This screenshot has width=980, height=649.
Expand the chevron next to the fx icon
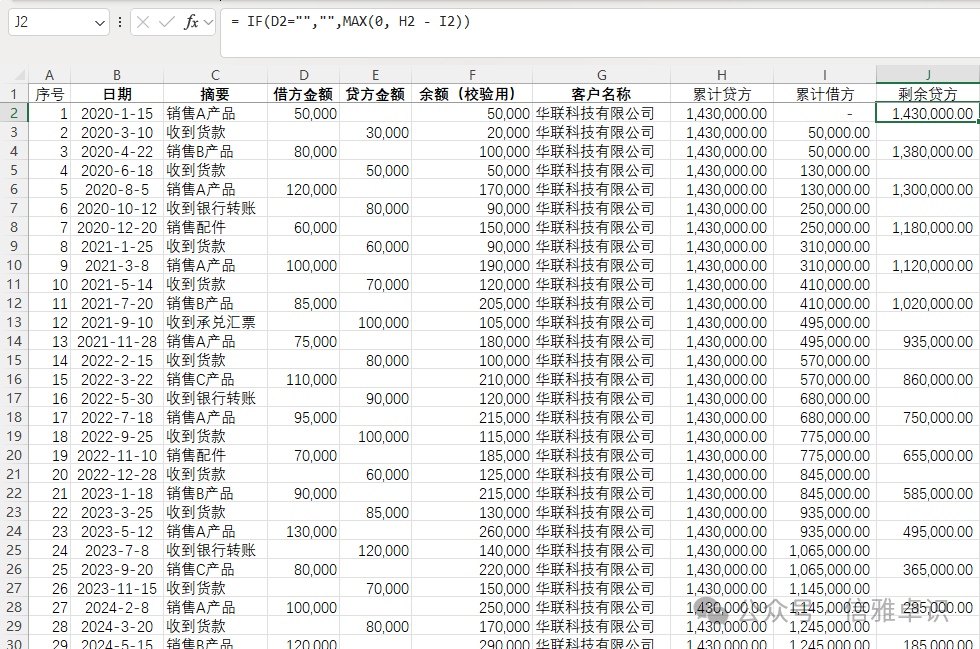(x=208, y=23)
